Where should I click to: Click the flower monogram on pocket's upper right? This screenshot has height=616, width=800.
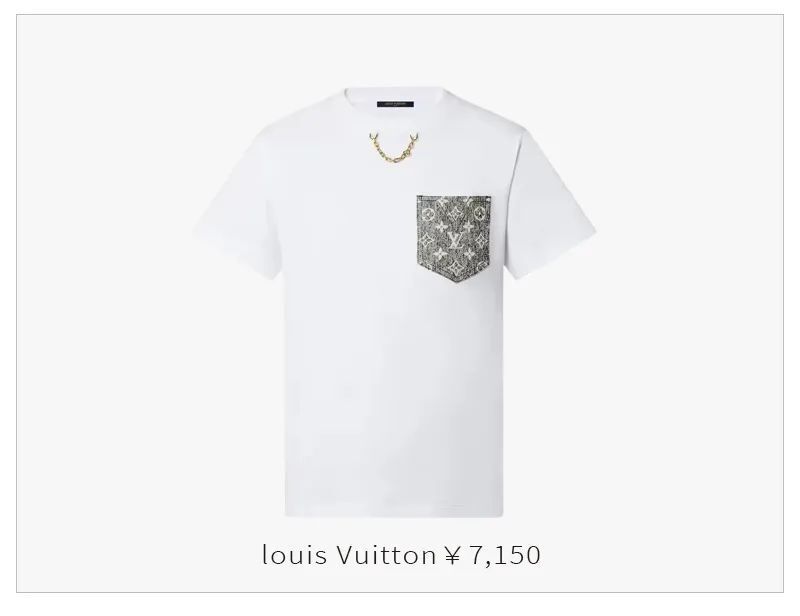[479, 212]
